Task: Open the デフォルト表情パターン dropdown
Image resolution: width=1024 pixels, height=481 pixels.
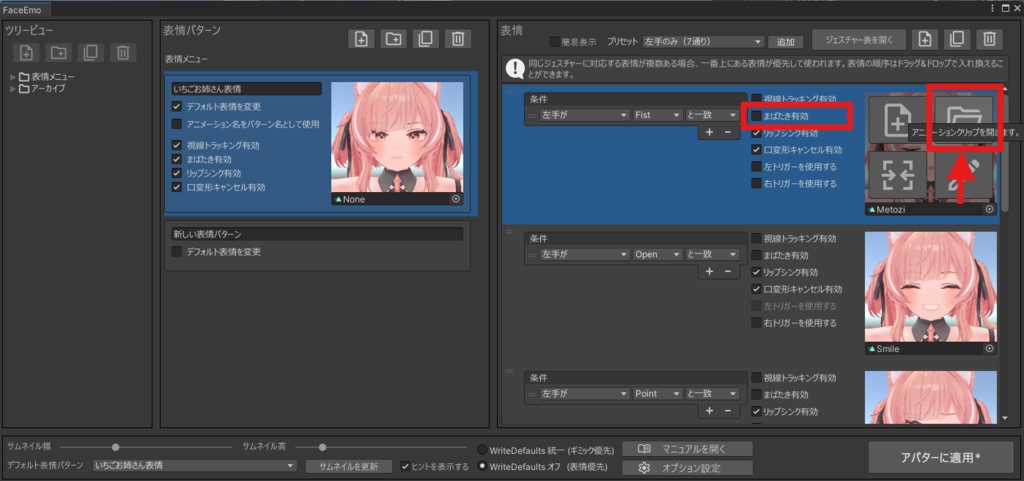Action: pos(195,466)
